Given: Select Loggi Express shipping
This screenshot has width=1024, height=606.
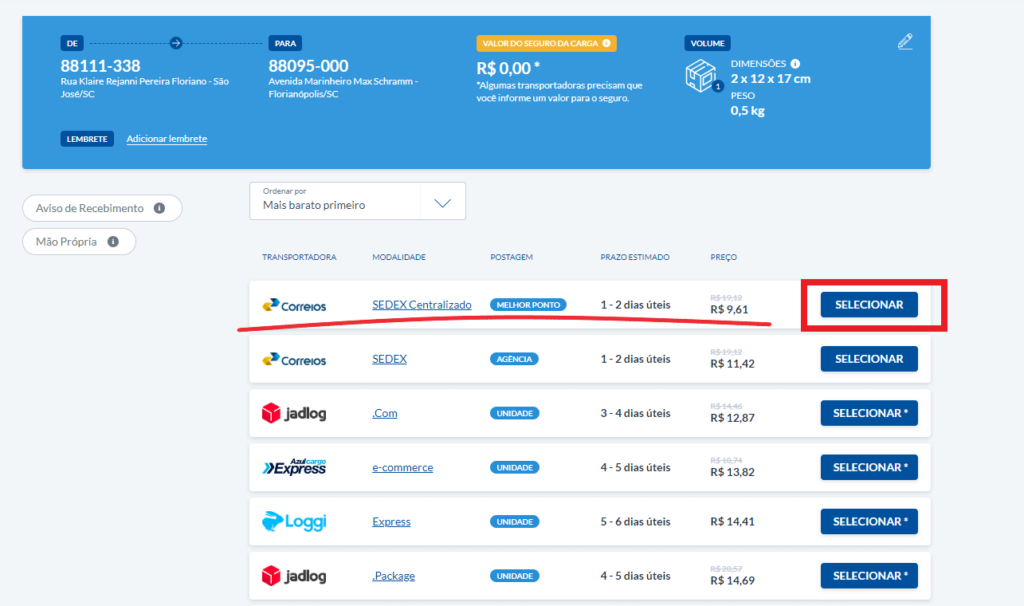Looking at the screenshot, I should (869, 522).
